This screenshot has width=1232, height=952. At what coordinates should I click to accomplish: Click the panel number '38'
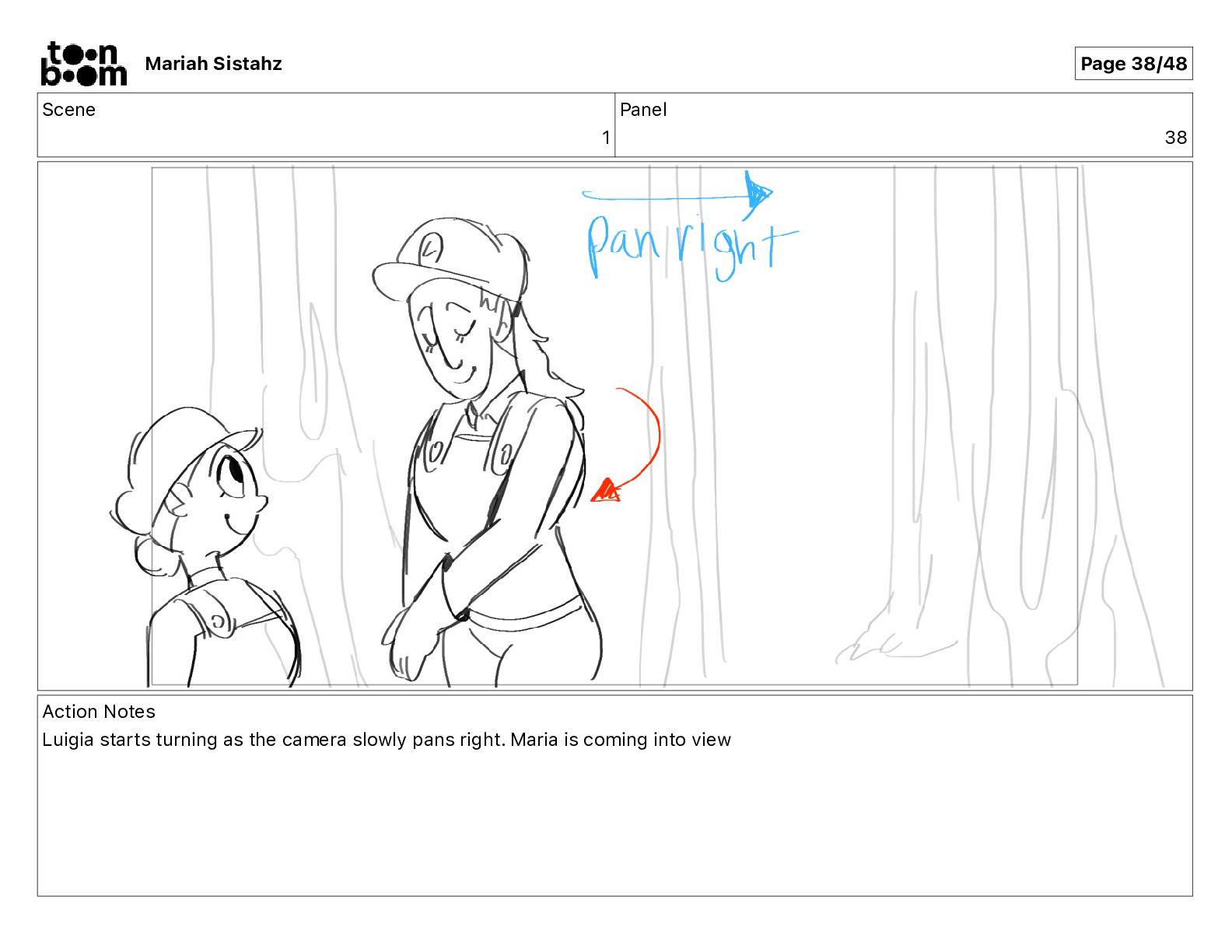pos(1175,138)
